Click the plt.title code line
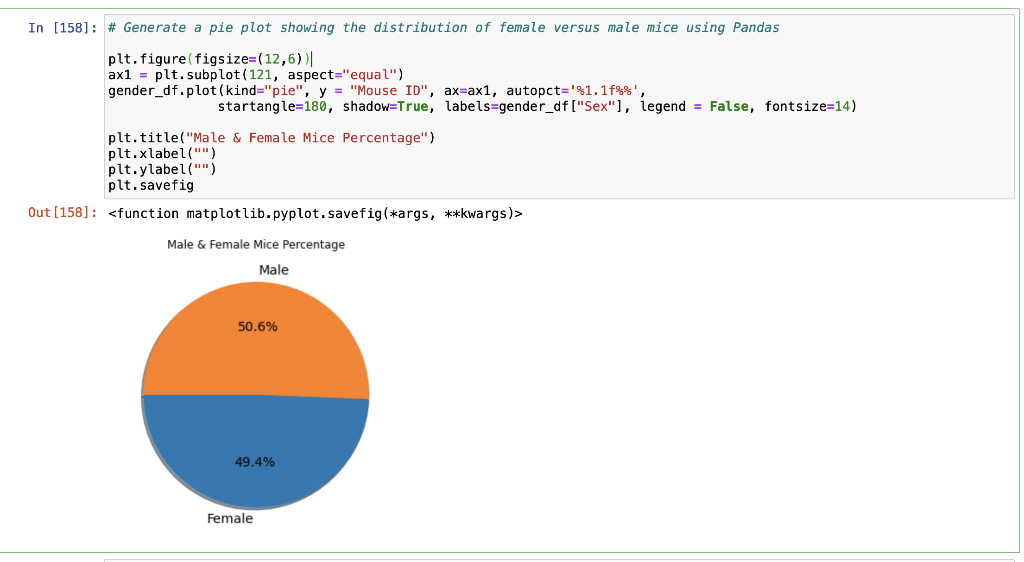The height and width of the screenshot is (562, 1024). [x=272, y=138]
